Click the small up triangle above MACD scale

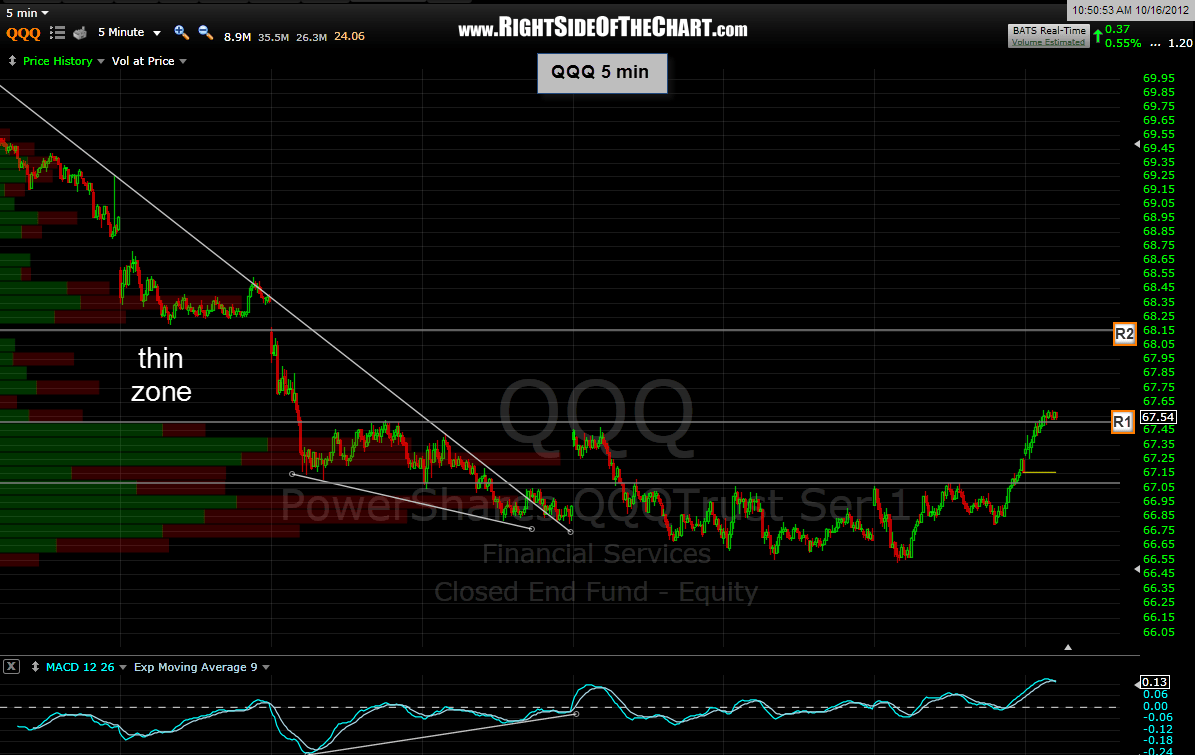1068,647
